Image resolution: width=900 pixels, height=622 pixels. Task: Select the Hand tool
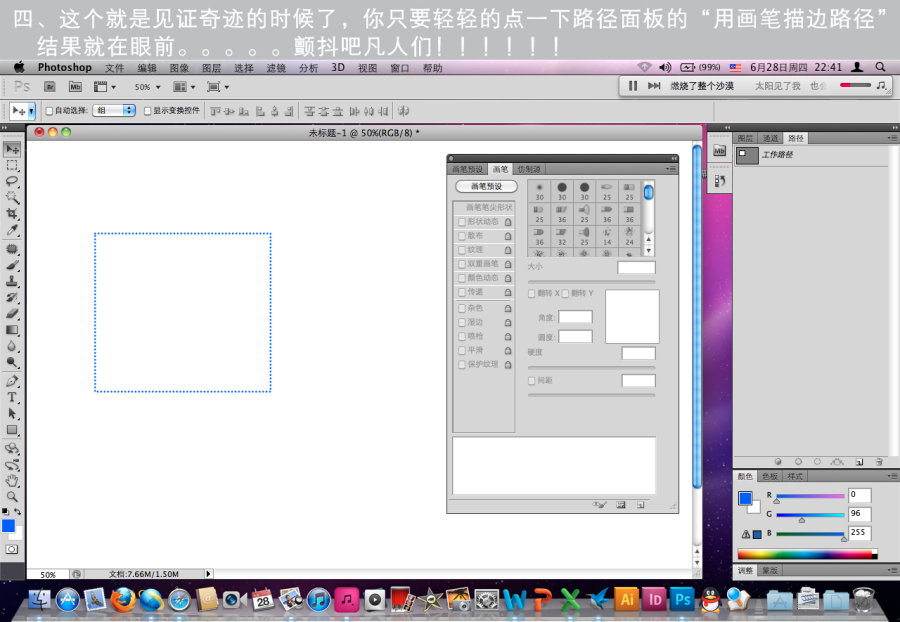click(x=12, y=481)
